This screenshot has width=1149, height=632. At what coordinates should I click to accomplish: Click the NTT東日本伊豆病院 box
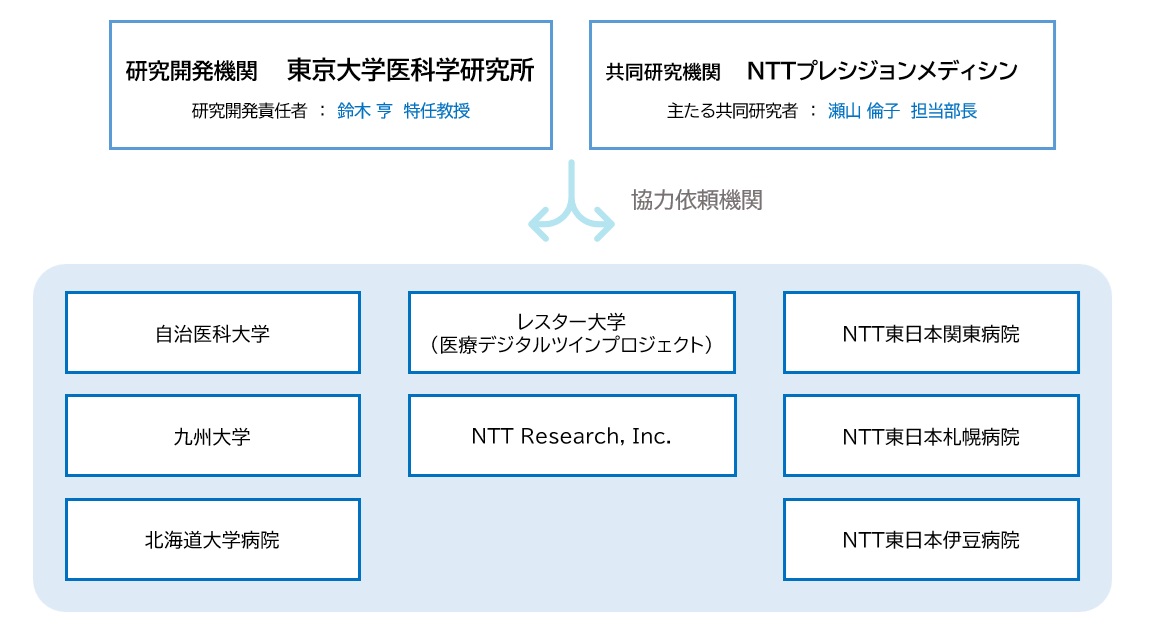click(x=931, y=540)
